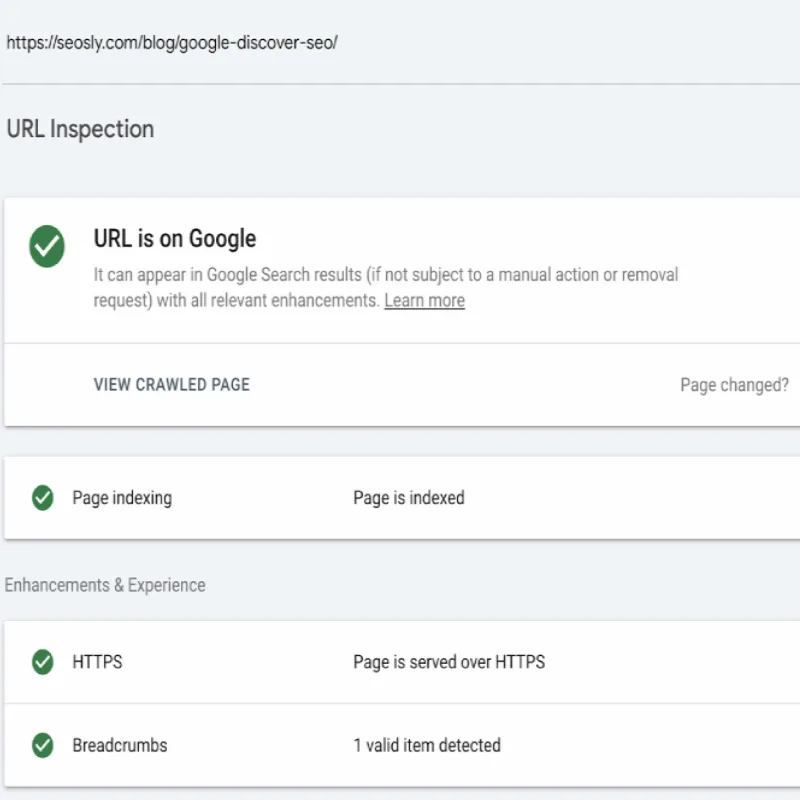Click the Page is indexed status text
Image resolution: width=800 pixels, height=800 pixels.
point(409,498)
